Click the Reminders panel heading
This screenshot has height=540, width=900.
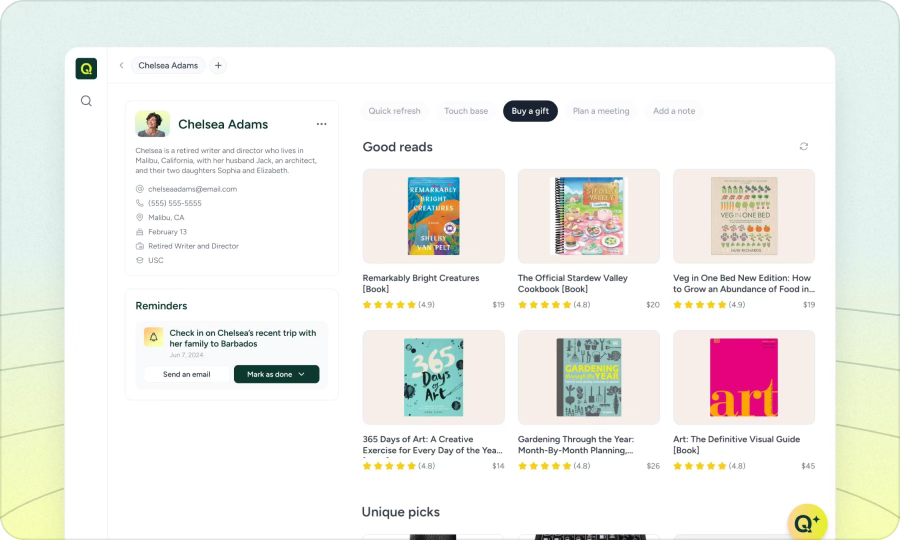click(x=161, y=306)
